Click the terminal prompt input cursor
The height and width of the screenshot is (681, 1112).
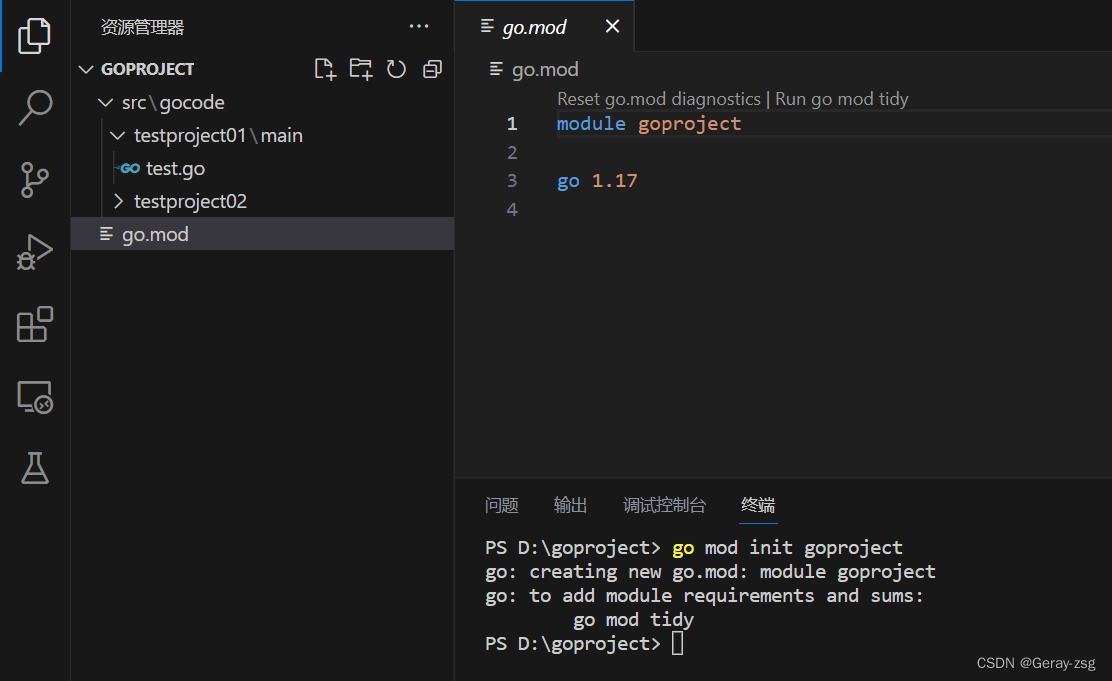pos(677,643)
